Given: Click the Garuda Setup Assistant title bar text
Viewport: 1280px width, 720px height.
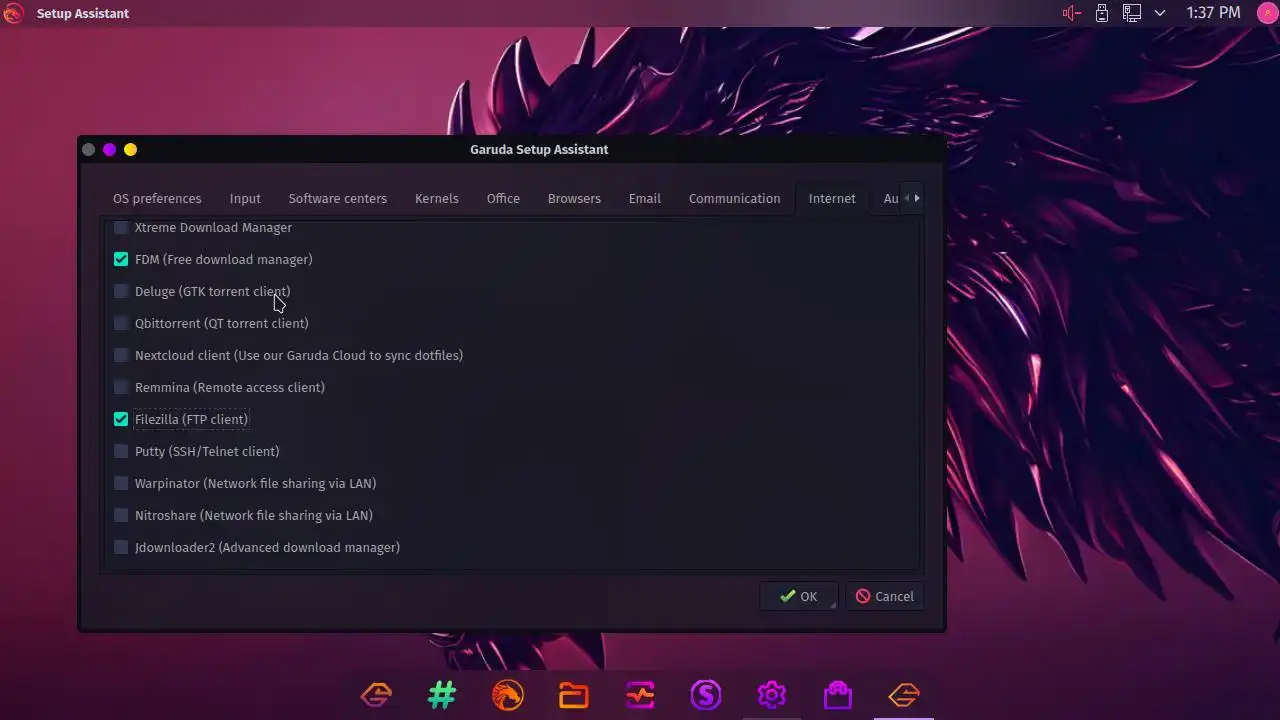Looking at the screenshot, I should pos(539,149).
